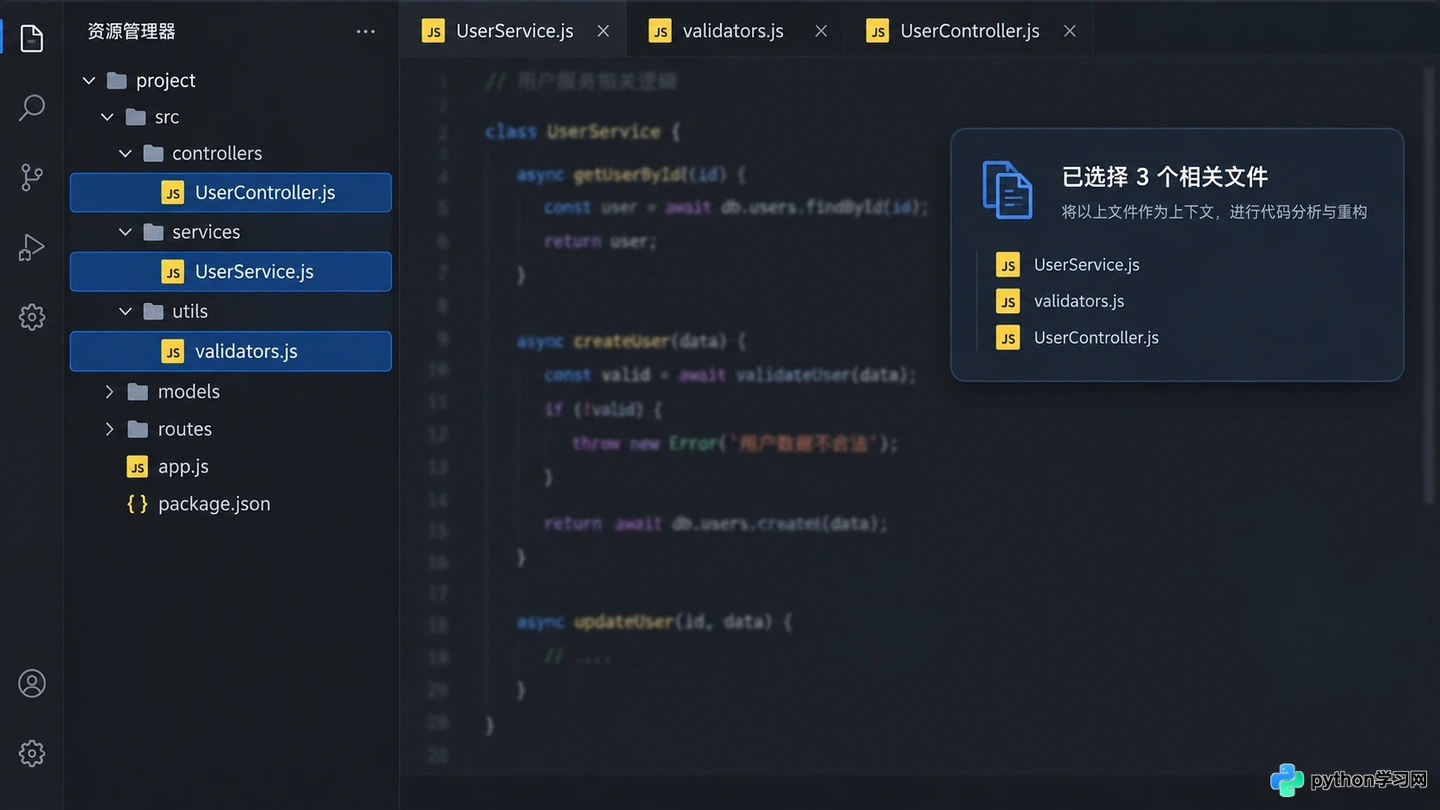This screenshot has width=1440, height=810.
Task: Close the UserController.js tab
Action: pos(1070,31)
